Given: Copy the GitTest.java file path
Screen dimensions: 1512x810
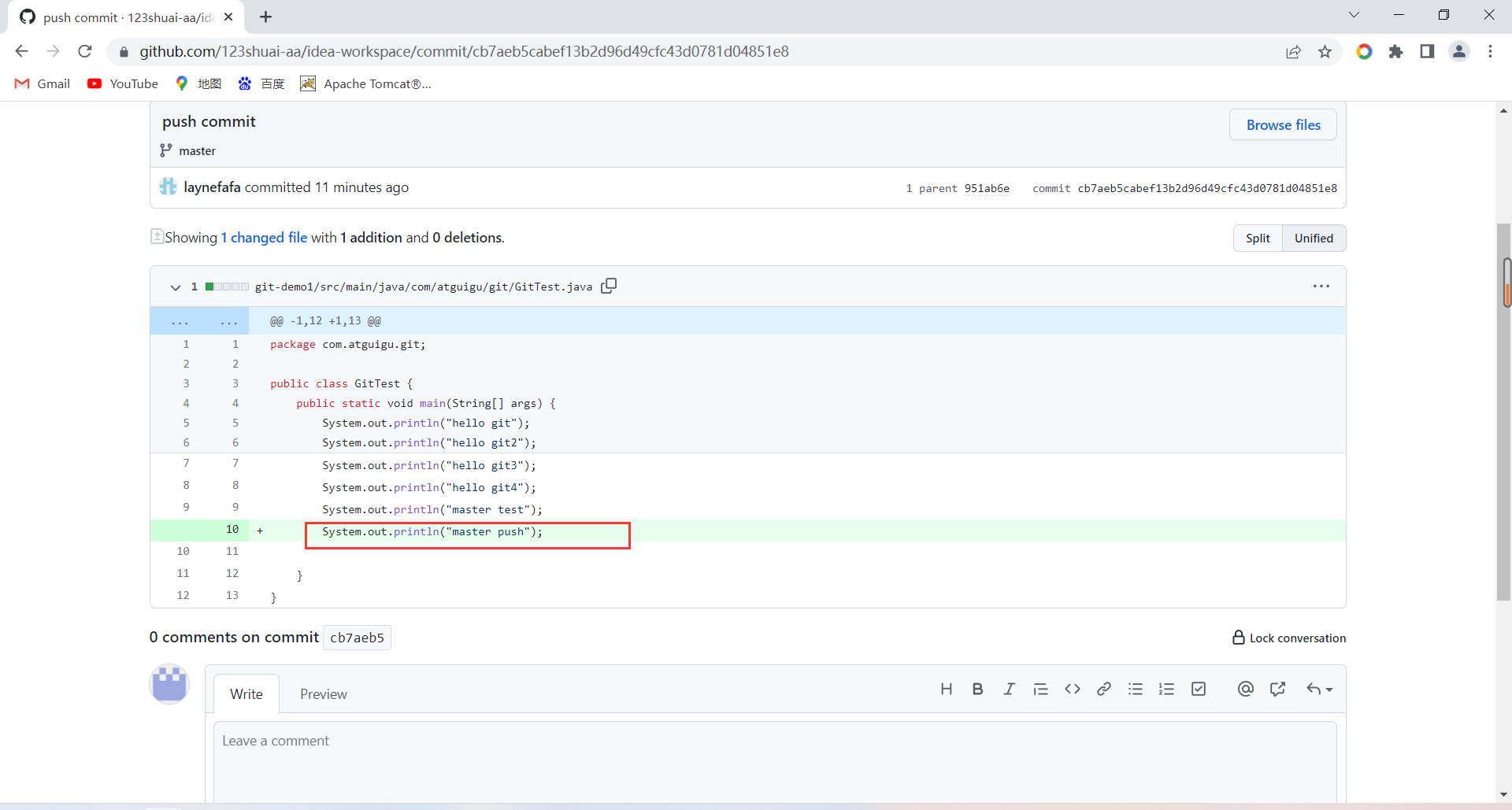Looking at the screenshot, I should pos(609,286).
